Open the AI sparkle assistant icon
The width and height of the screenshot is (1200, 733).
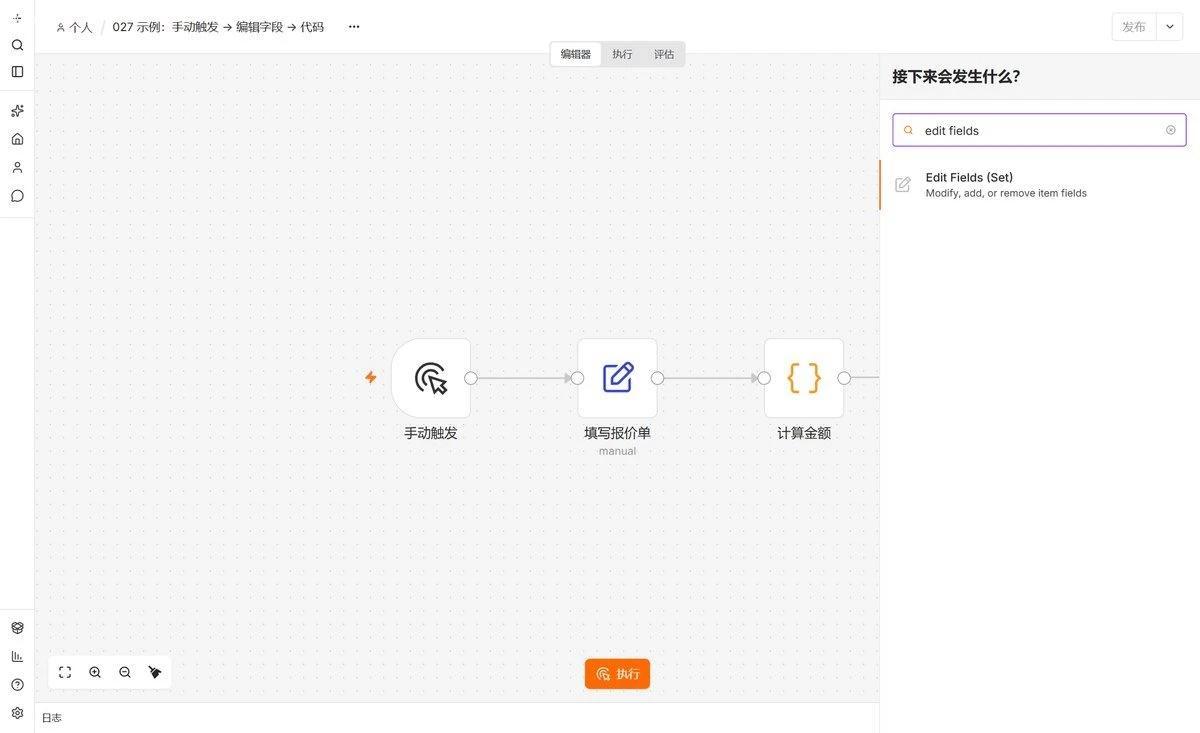click(17, 111)
